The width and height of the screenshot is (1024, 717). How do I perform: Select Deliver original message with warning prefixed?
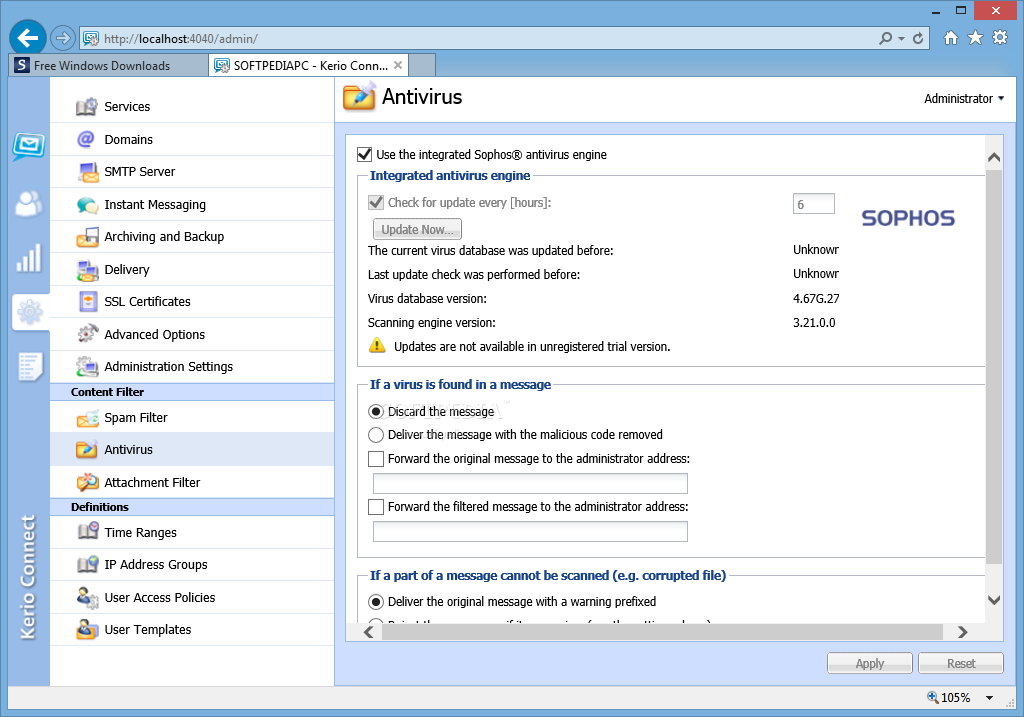coord(376,602)
